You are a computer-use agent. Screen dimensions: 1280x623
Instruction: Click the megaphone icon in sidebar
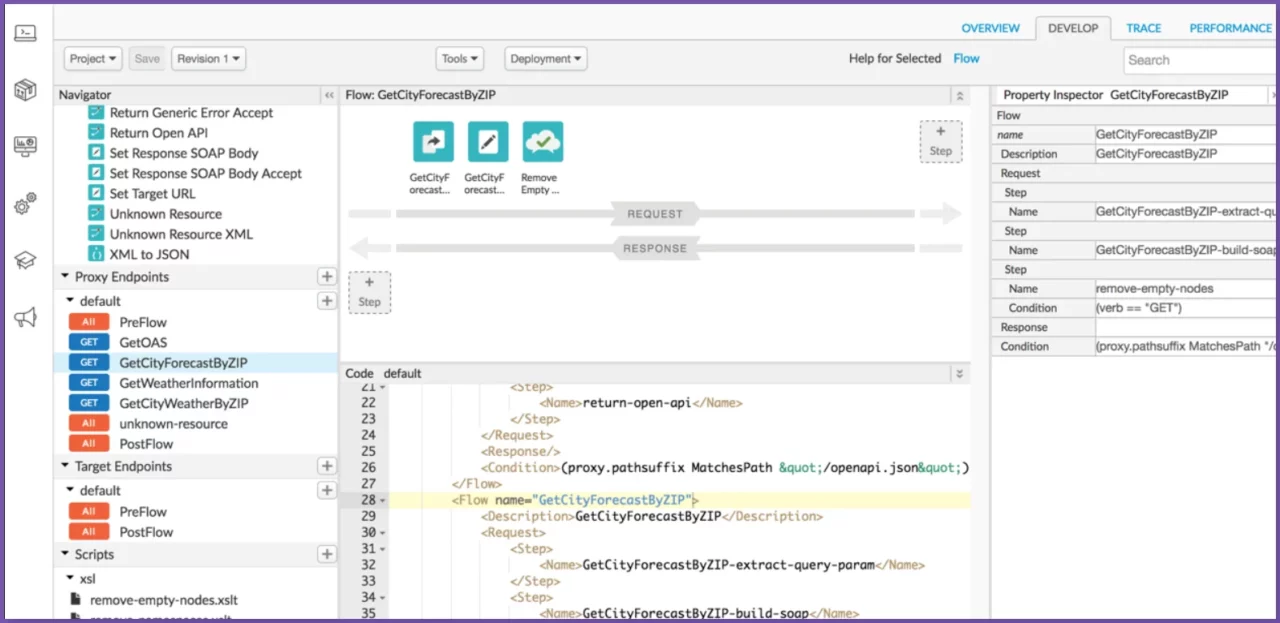[25, 318]
